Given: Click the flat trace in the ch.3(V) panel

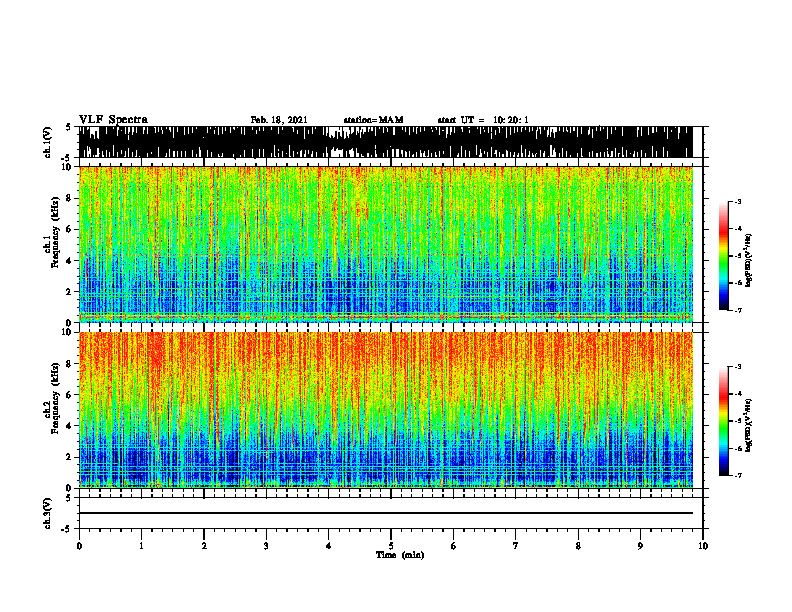Looking at the screenshot, I should pos(385,513).
